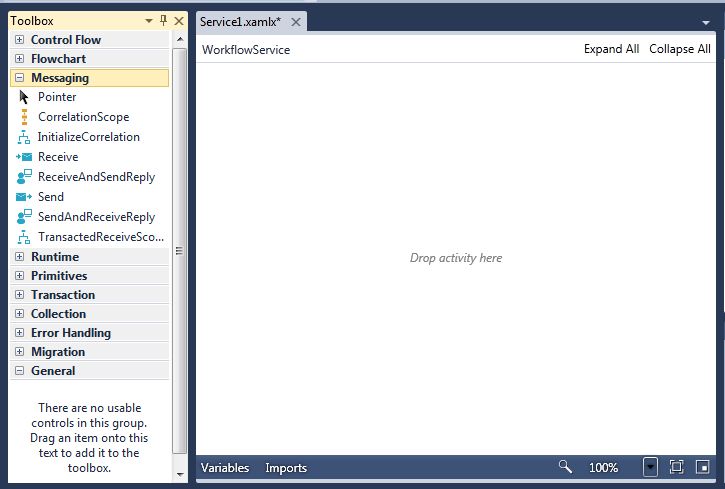Click the Send envelope icon
725x489 pixels.
click(24, 197)
